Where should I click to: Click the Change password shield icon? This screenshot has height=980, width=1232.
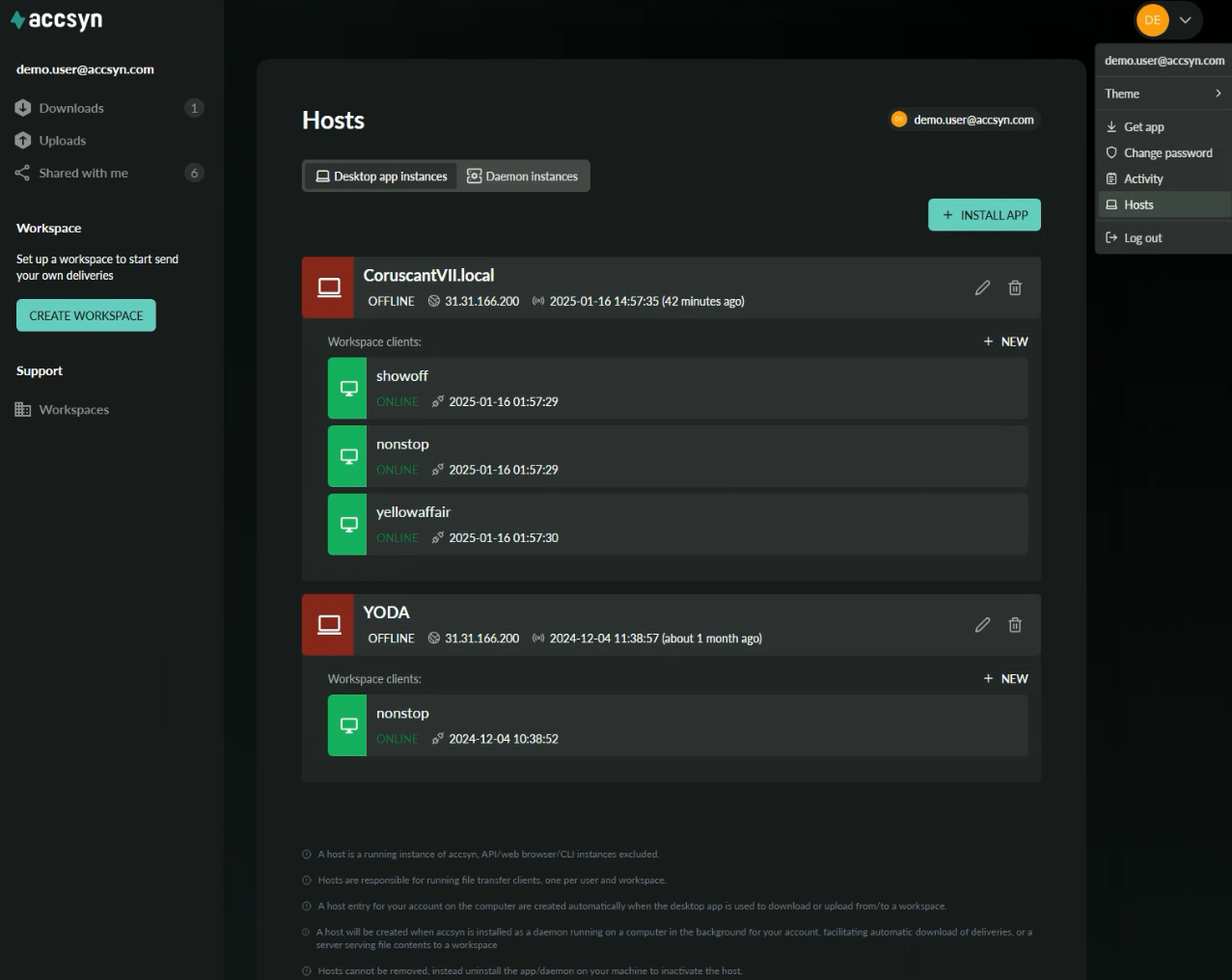click(1111, 153)
